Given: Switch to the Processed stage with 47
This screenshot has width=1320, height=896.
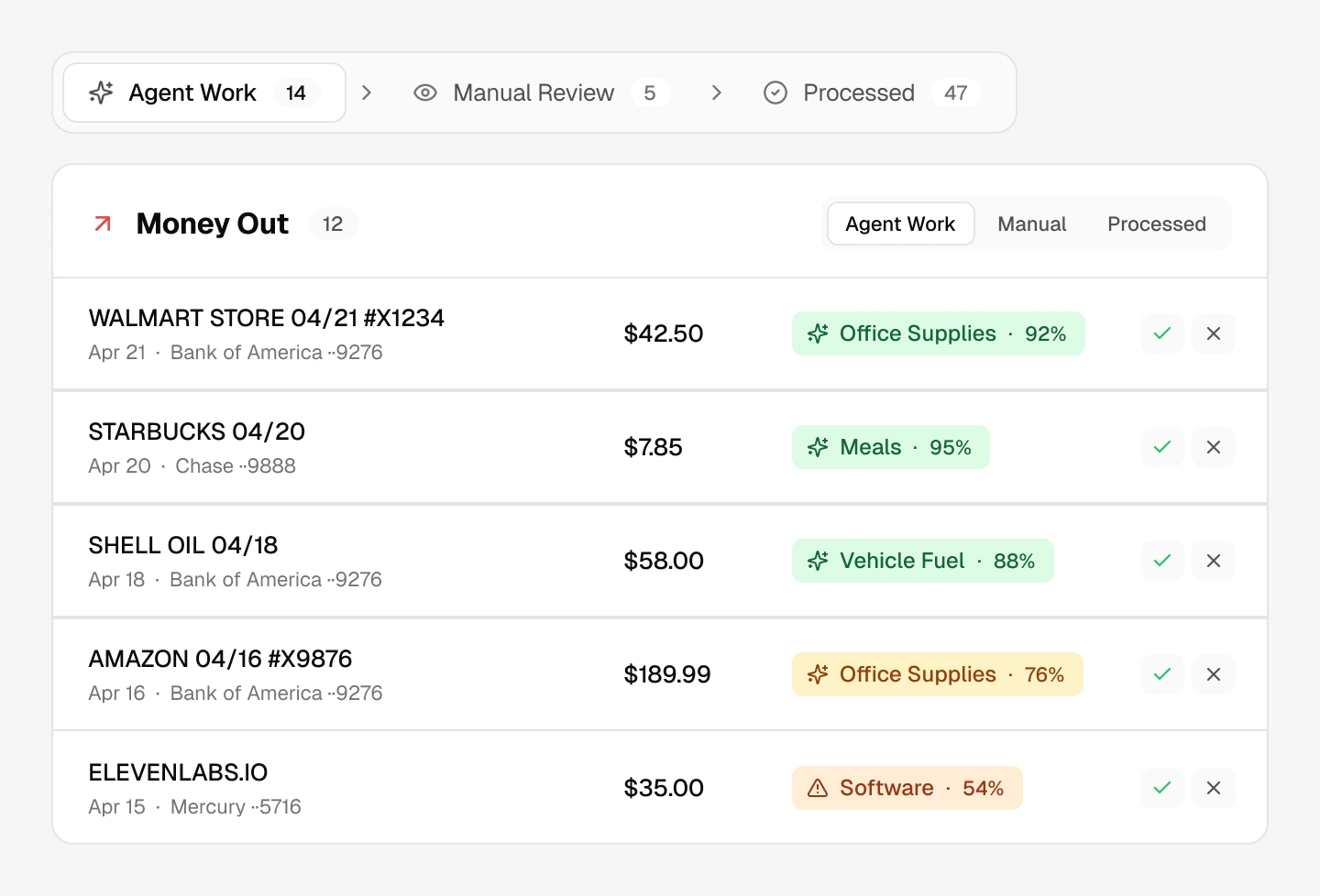Looking at the screenshot, I should click(872, 93).
